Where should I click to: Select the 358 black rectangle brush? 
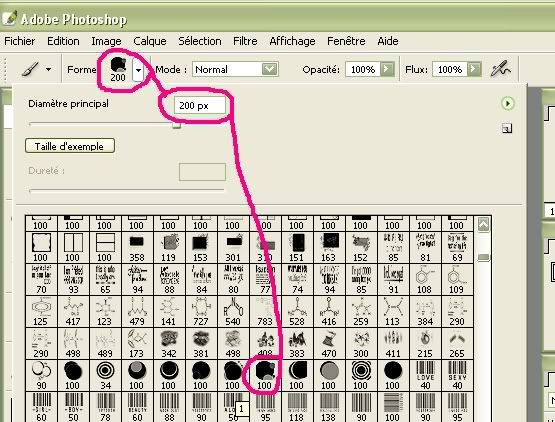click(x=137, y=247)
